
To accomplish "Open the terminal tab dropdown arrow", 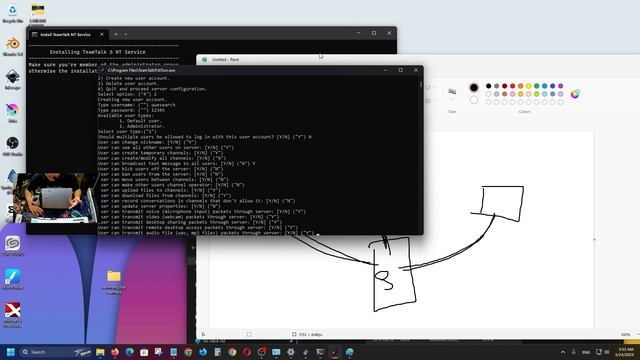I will point(125,34).
